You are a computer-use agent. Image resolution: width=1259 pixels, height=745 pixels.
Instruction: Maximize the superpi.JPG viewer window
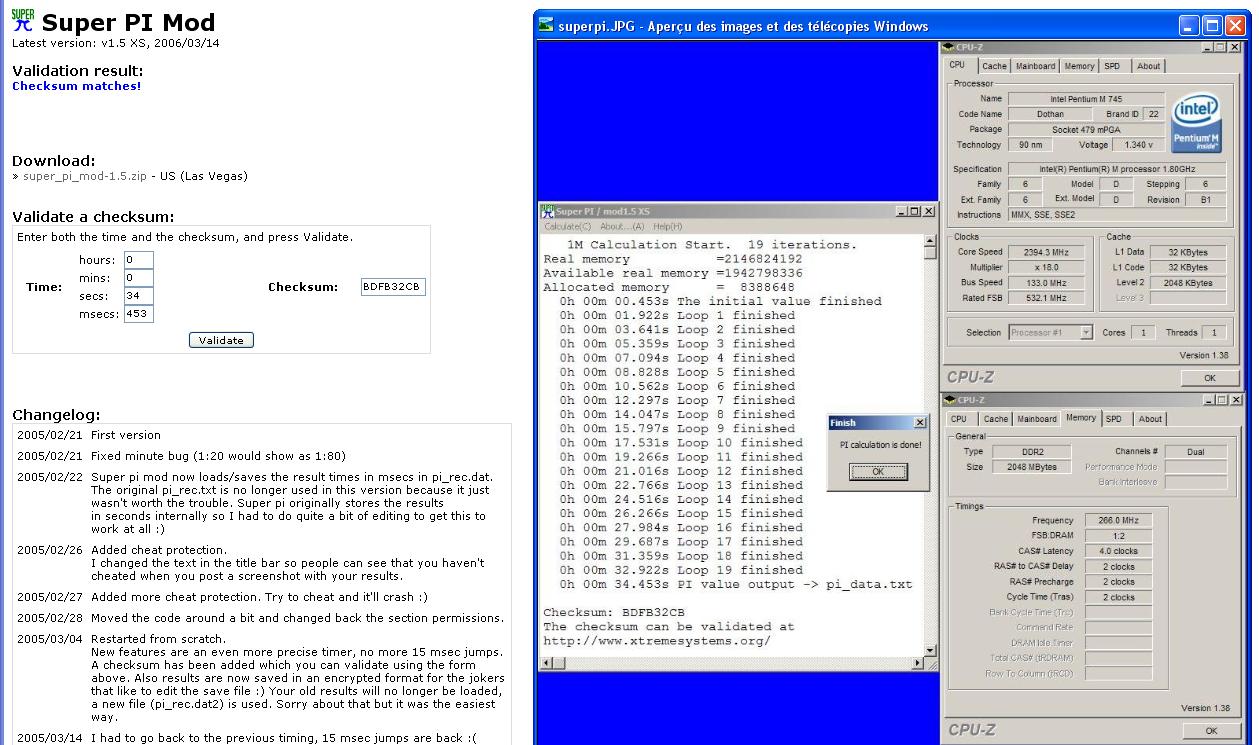1211,27
